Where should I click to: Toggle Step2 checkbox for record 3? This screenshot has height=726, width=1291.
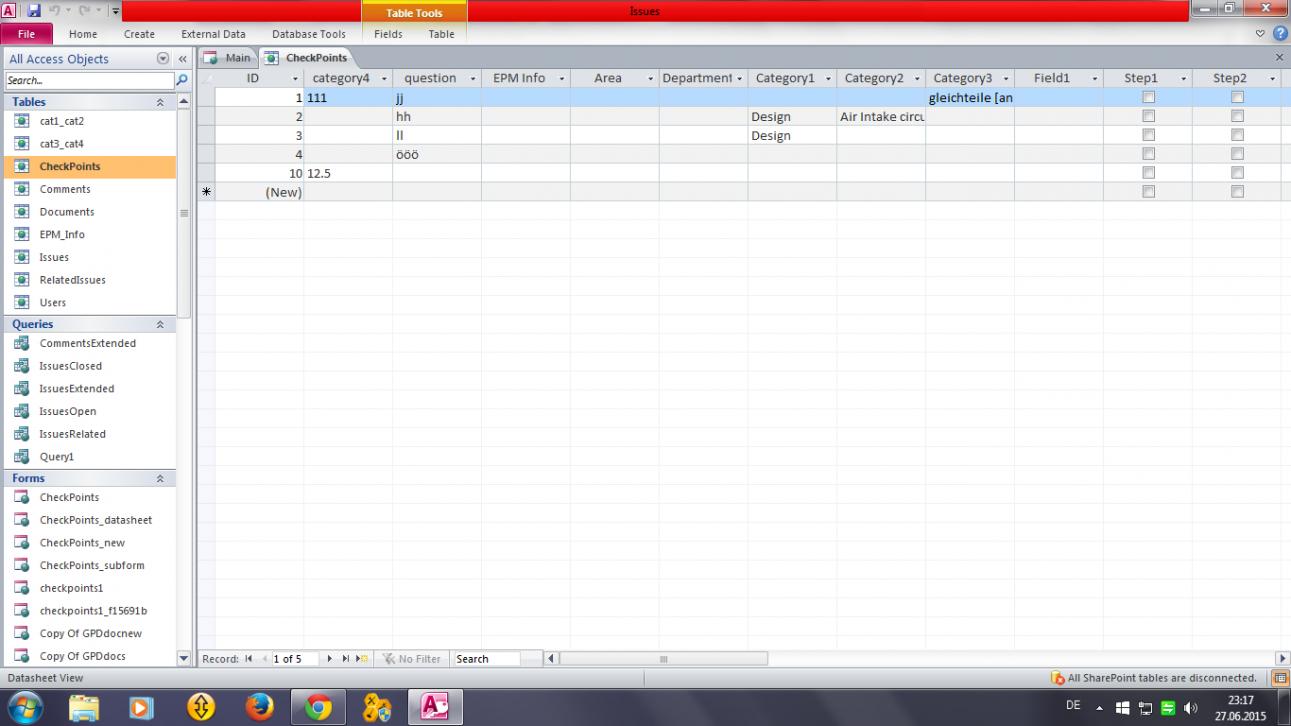click(1237, 136)
